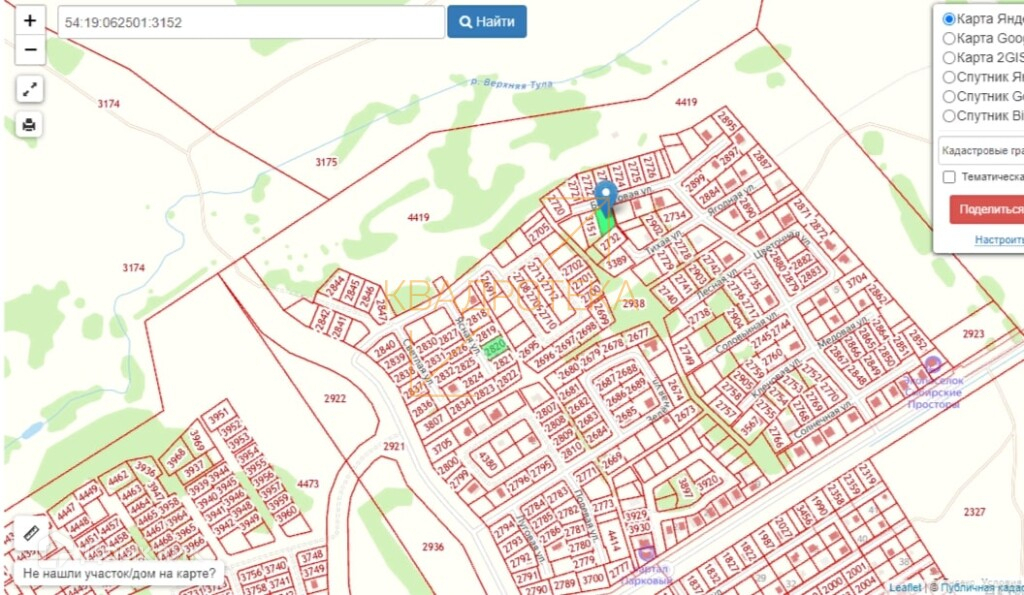Choose the Карта 2GIS base layer
Screen dimensions: 1024x595
pos(949,57)
